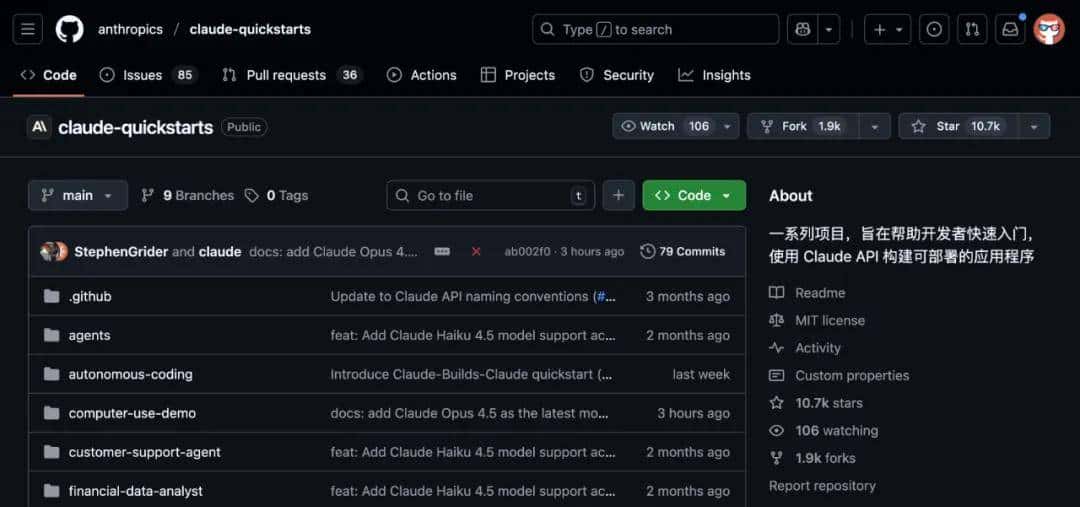Open the latest commit message link
This screenshot has height=507, width=1080.
point(333,251)
